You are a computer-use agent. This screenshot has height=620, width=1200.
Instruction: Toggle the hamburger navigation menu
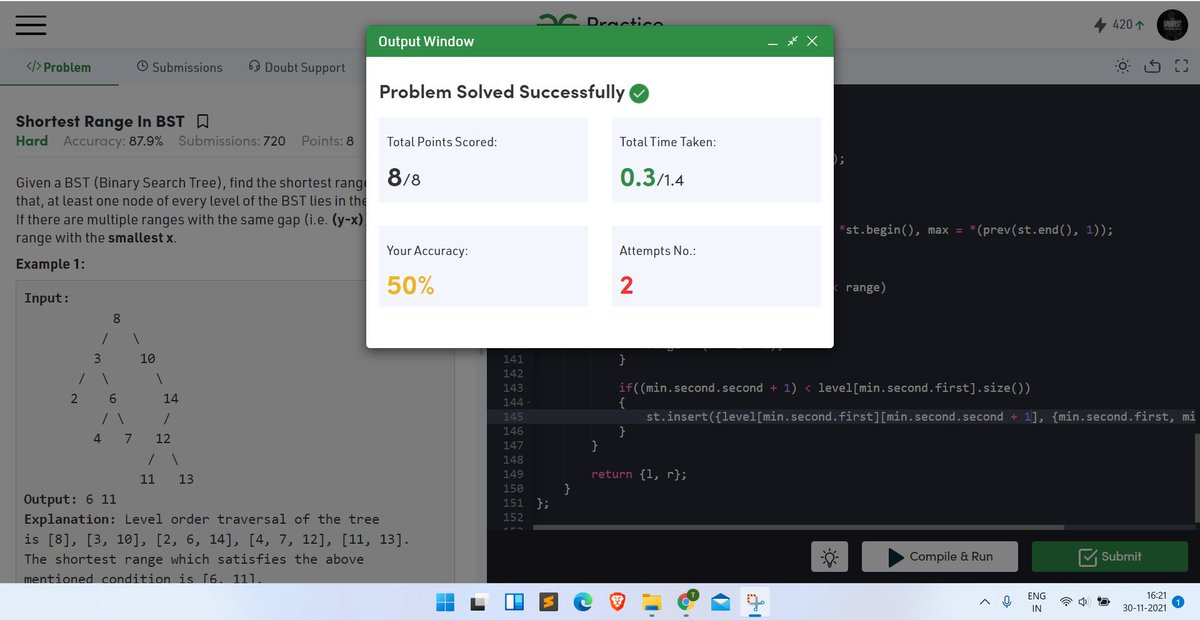(x=30, y=26)
